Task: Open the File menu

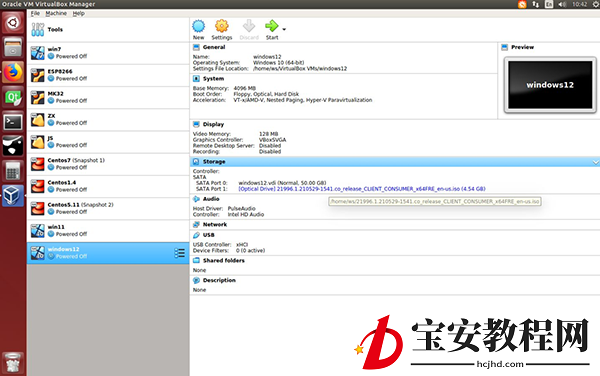Action: (35, 13)
